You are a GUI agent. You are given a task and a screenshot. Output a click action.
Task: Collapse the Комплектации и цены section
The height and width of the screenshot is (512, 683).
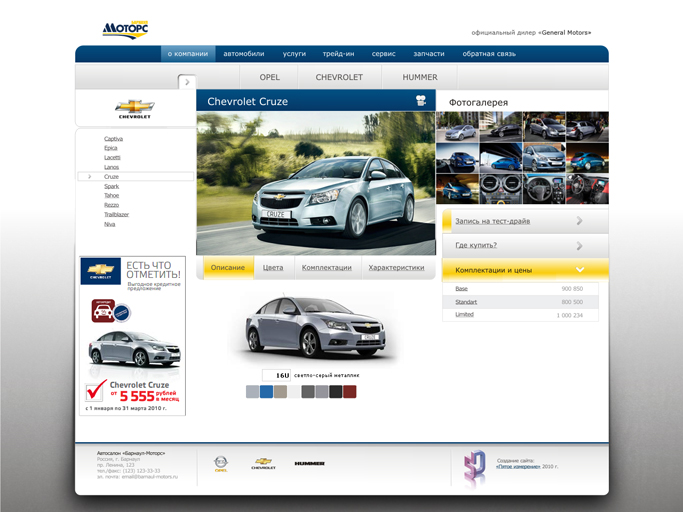pyautogui.click(x=580, y=270)
